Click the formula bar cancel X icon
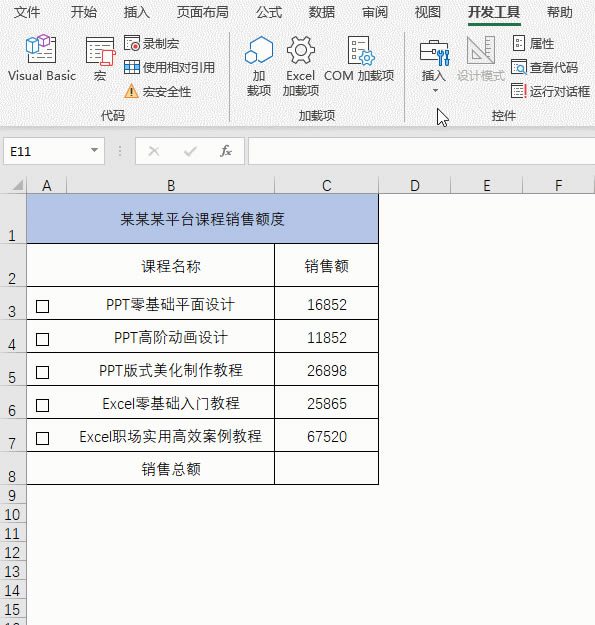The height and width of the screenshot is (625, 595). tap(154, 151)
